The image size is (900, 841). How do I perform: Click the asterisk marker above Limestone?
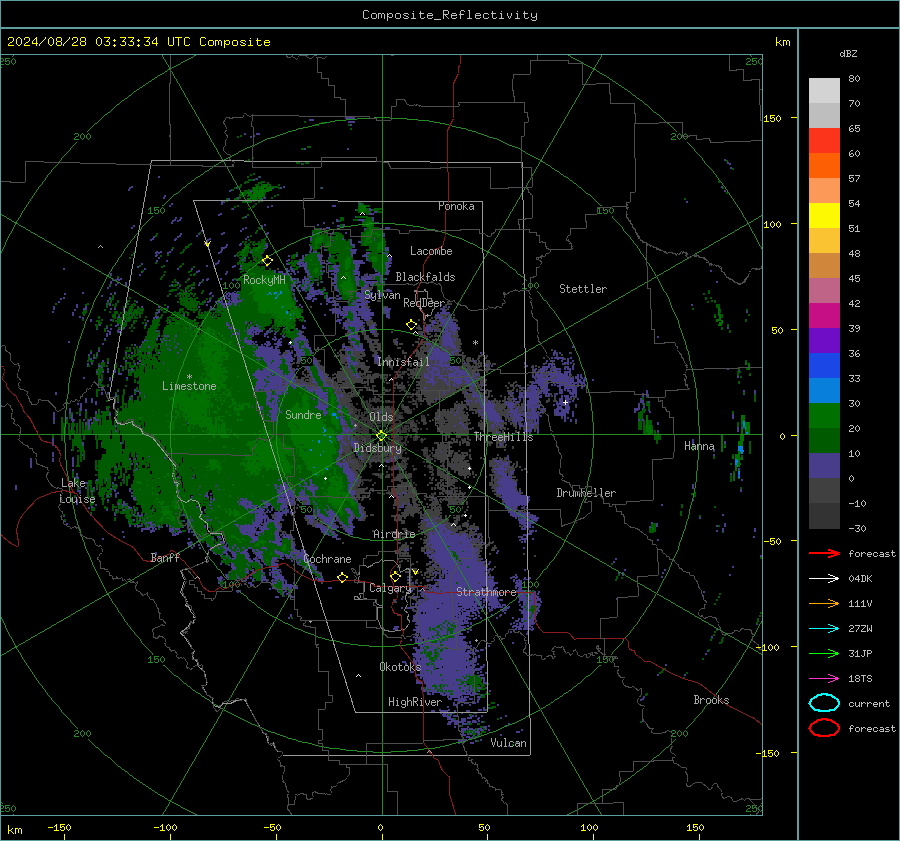189,377
